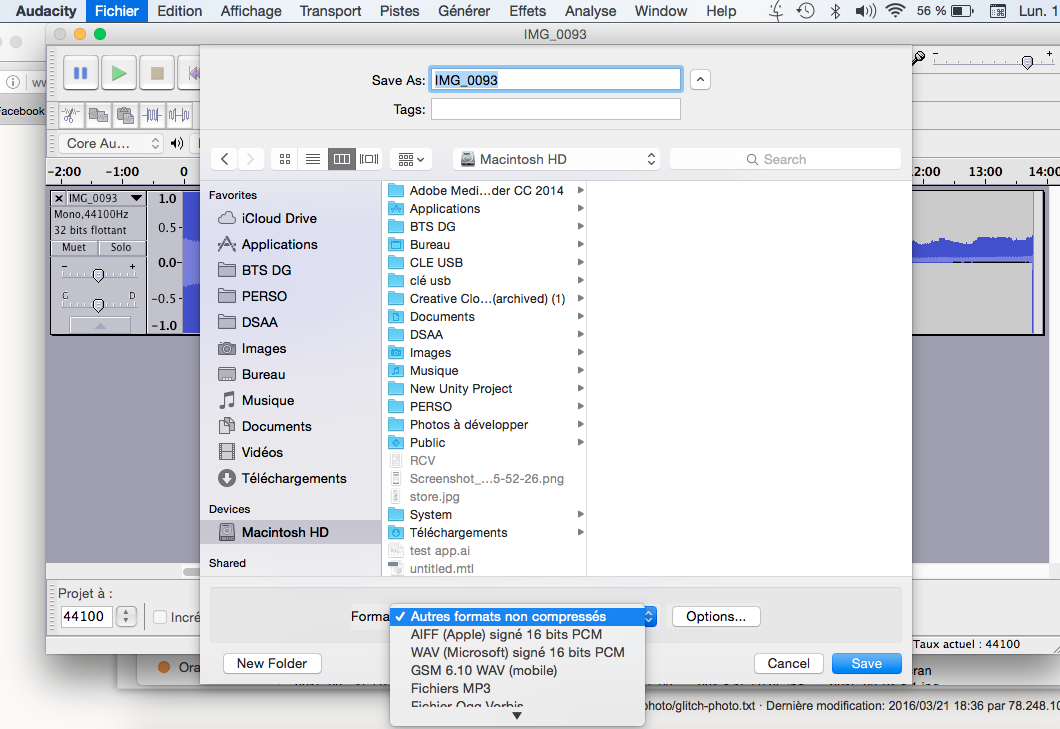Switch file browser to icon view
This screenshot has height=729, width=1060.
(x=285, y=159)
